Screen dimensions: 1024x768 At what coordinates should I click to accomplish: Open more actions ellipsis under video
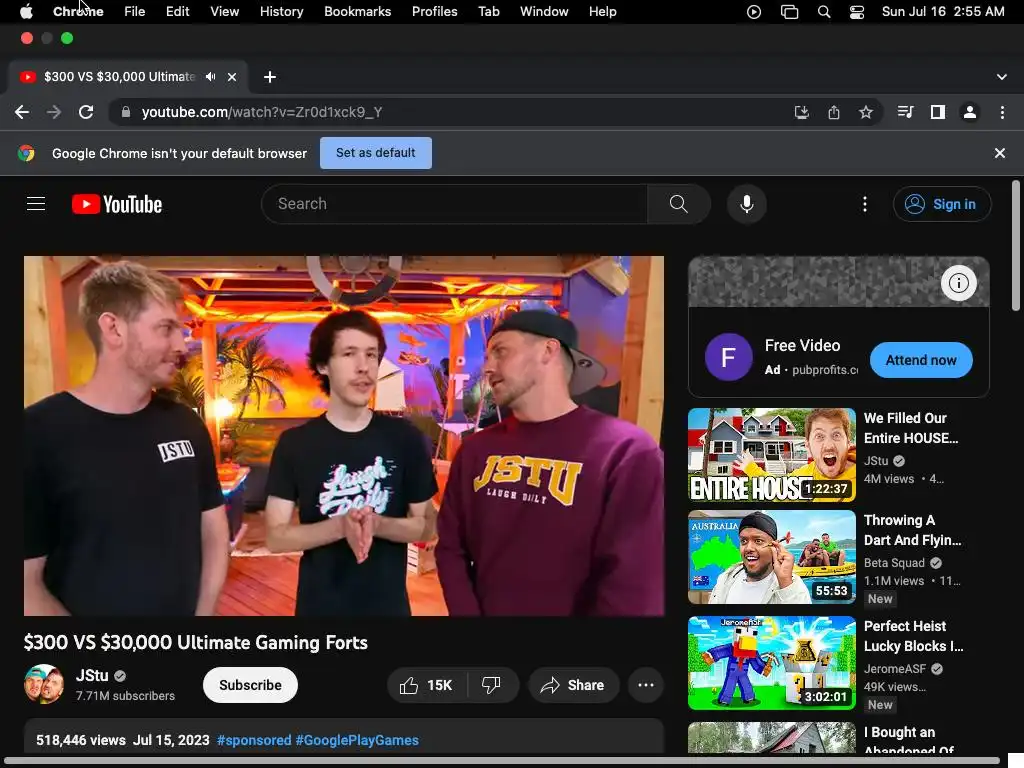646,685
